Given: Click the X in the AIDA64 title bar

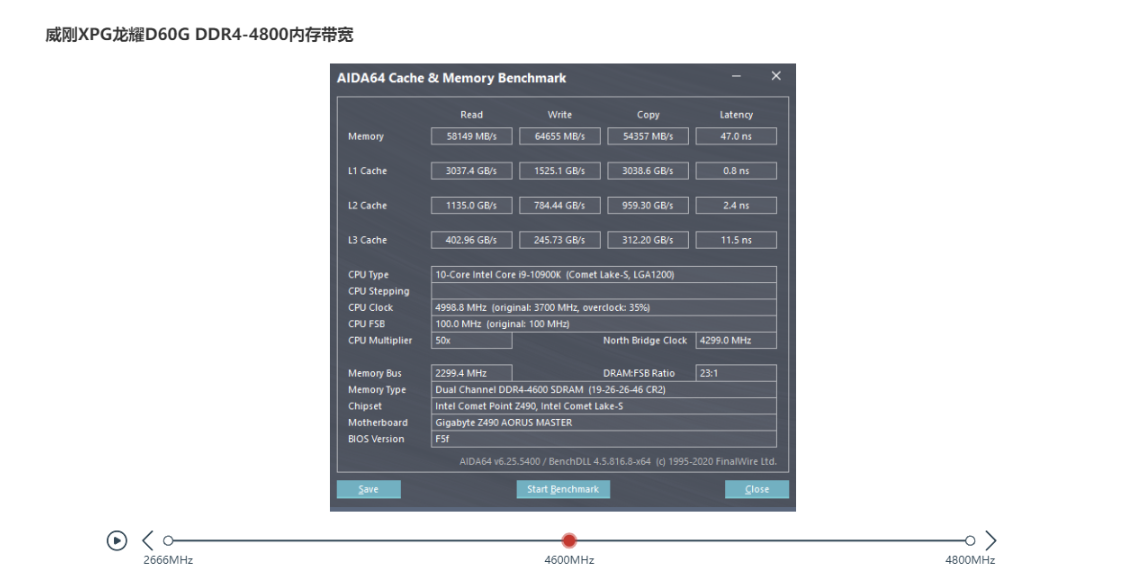Looking at the screenshot, I should click(x=776, y=77).
